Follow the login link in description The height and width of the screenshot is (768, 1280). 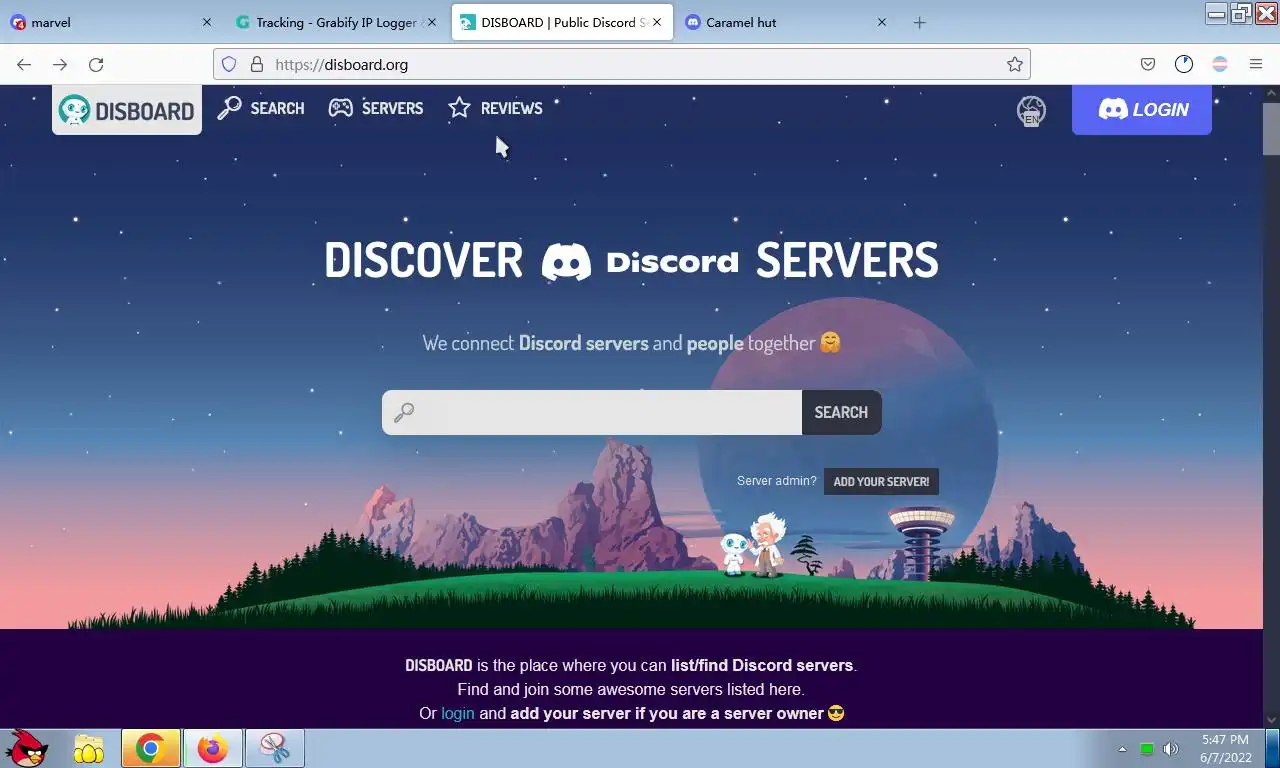pos(458,713)
